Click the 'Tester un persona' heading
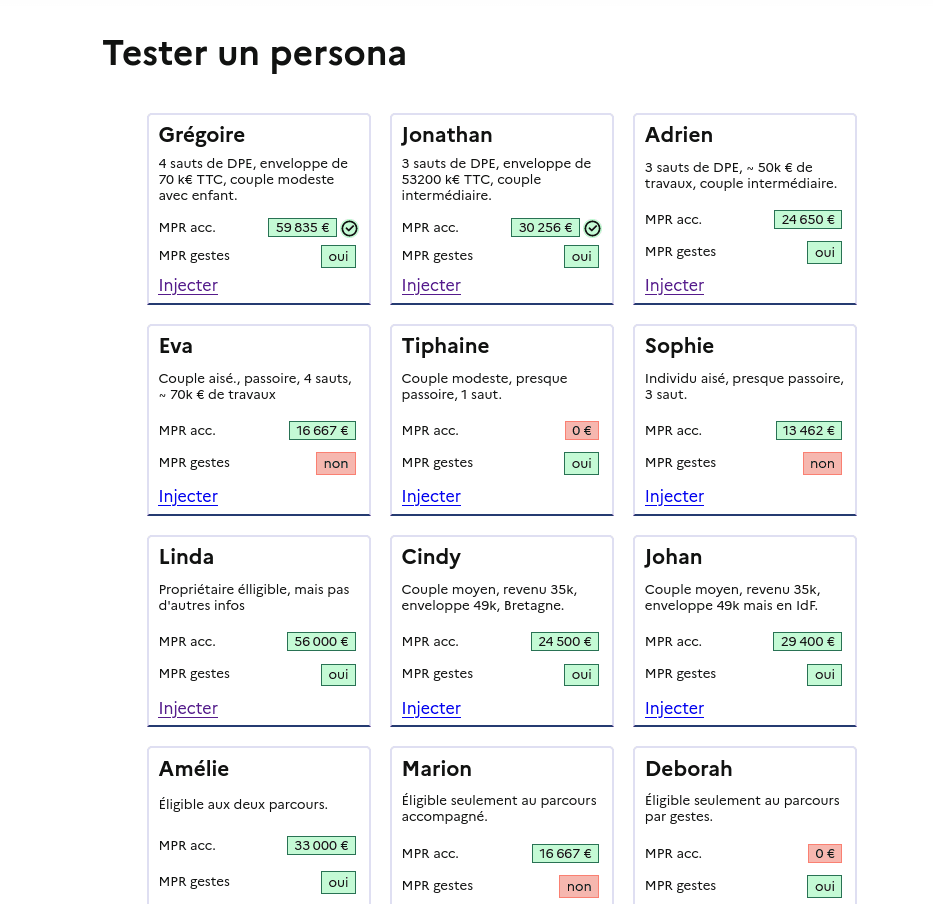933x904 pixels. (254, 53)
